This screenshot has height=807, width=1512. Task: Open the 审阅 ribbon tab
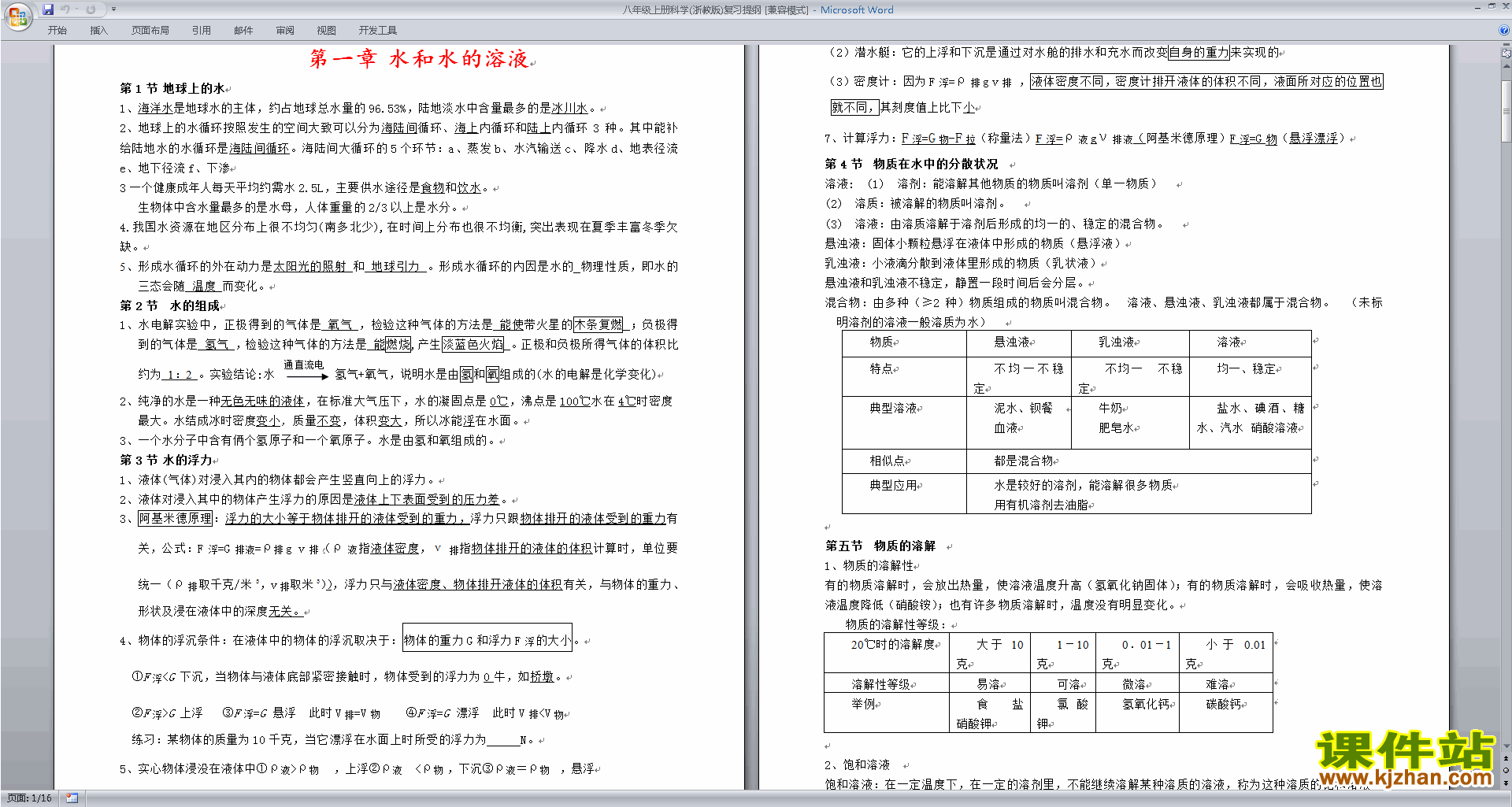point(285,31)
